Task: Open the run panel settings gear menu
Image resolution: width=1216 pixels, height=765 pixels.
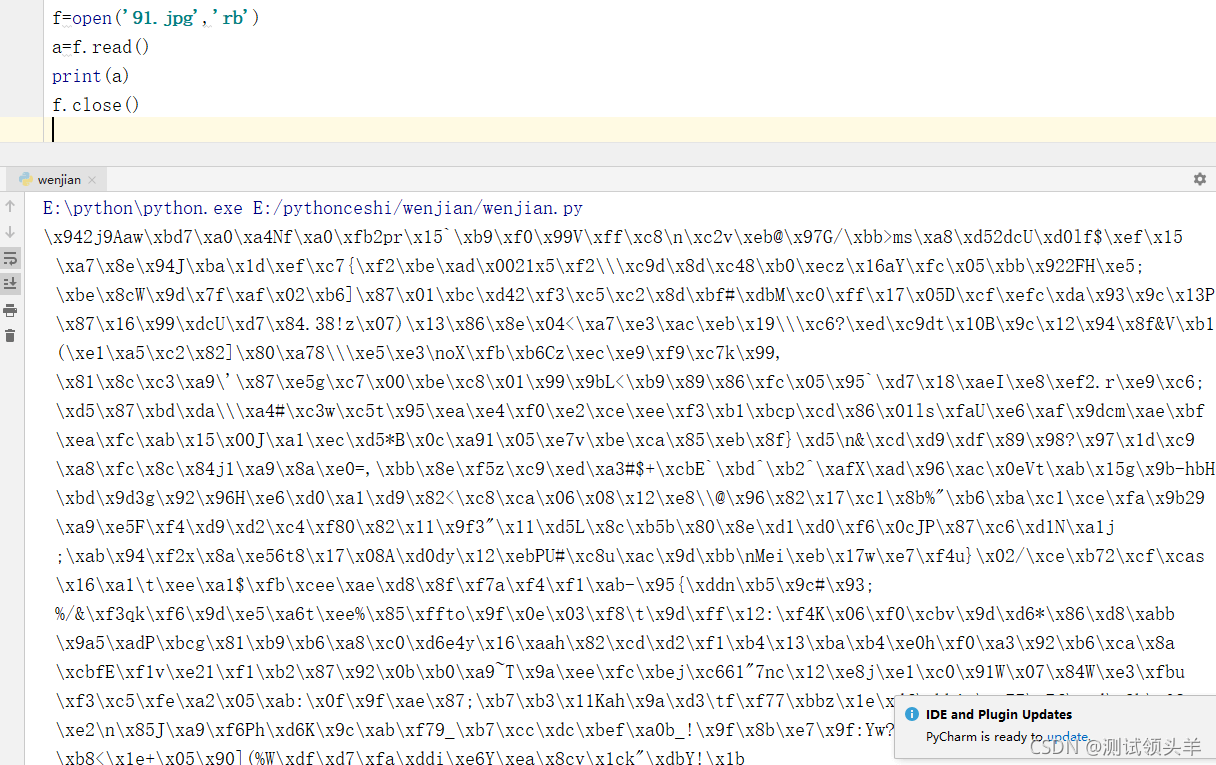Action: coord(1199,179)
